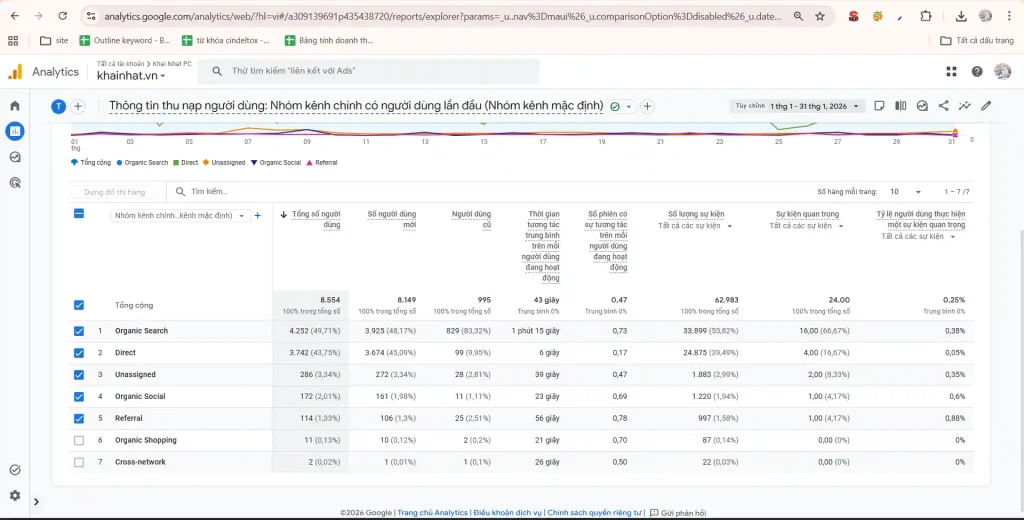Toggle Unassigned series in chart legend
This screenshot has width=1024, height=520.
click(x=224, y=163)
